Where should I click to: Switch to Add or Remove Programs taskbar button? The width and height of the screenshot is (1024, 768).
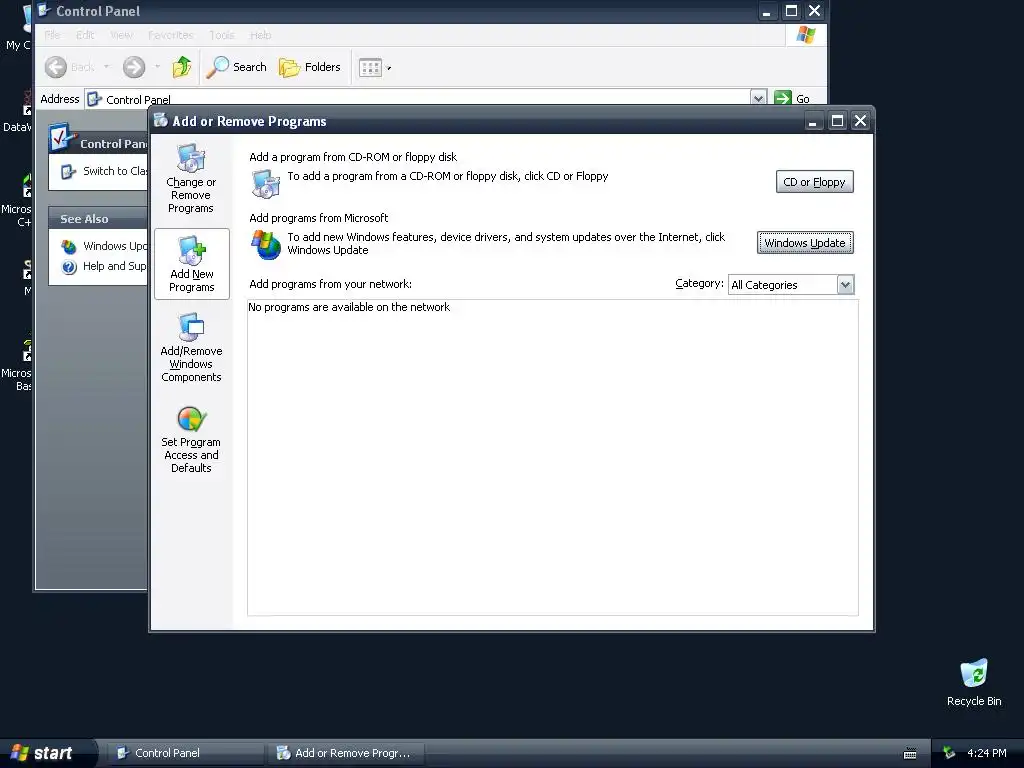coord(346,753)
